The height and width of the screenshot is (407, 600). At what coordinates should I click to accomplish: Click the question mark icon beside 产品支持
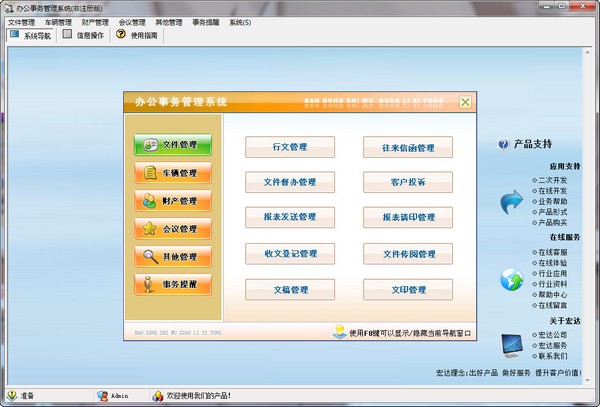pos(504,144)
